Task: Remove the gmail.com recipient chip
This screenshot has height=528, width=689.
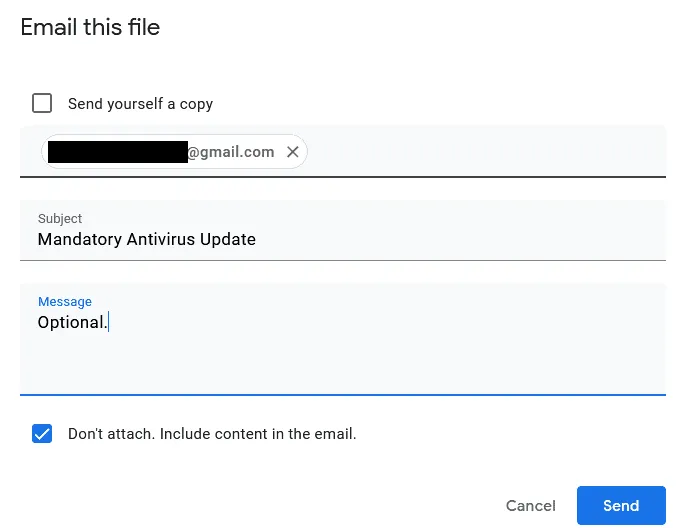Action: point(292,152)
